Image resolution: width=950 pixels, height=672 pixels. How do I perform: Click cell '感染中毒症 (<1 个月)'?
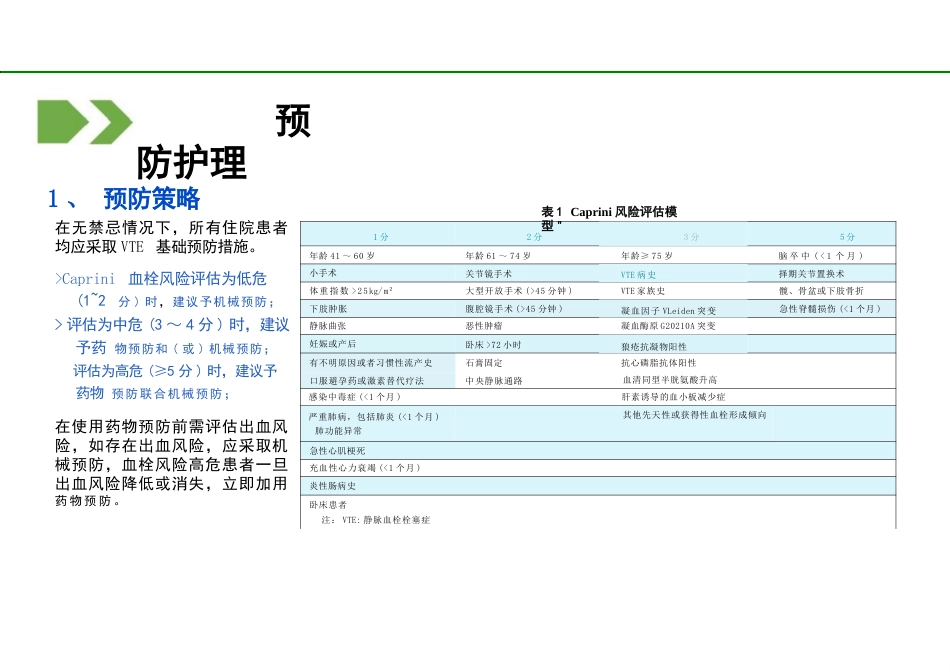click(355, 397)
